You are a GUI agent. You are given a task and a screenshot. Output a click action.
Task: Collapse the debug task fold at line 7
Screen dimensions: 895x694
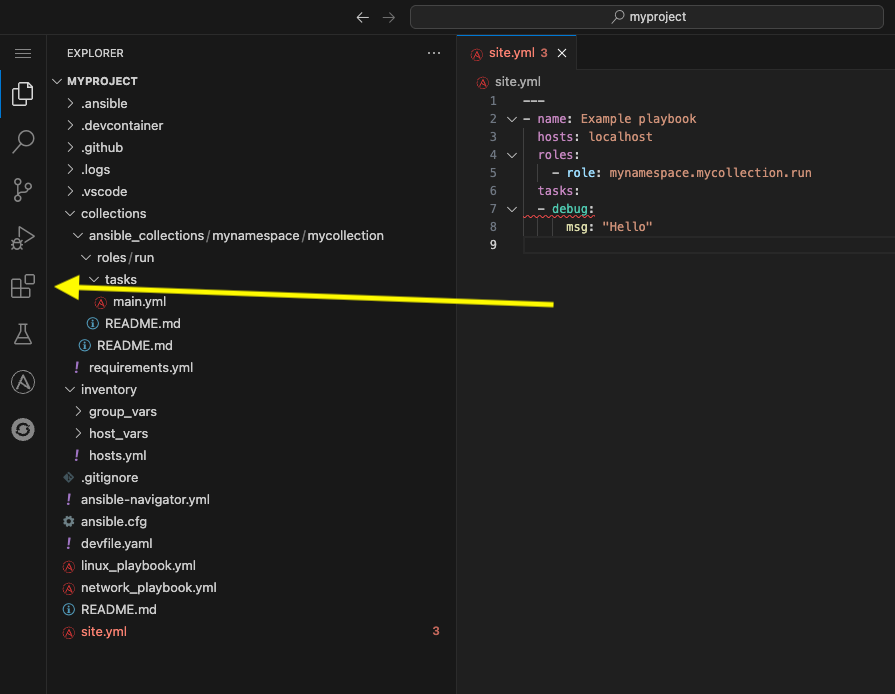coord(511,208)
